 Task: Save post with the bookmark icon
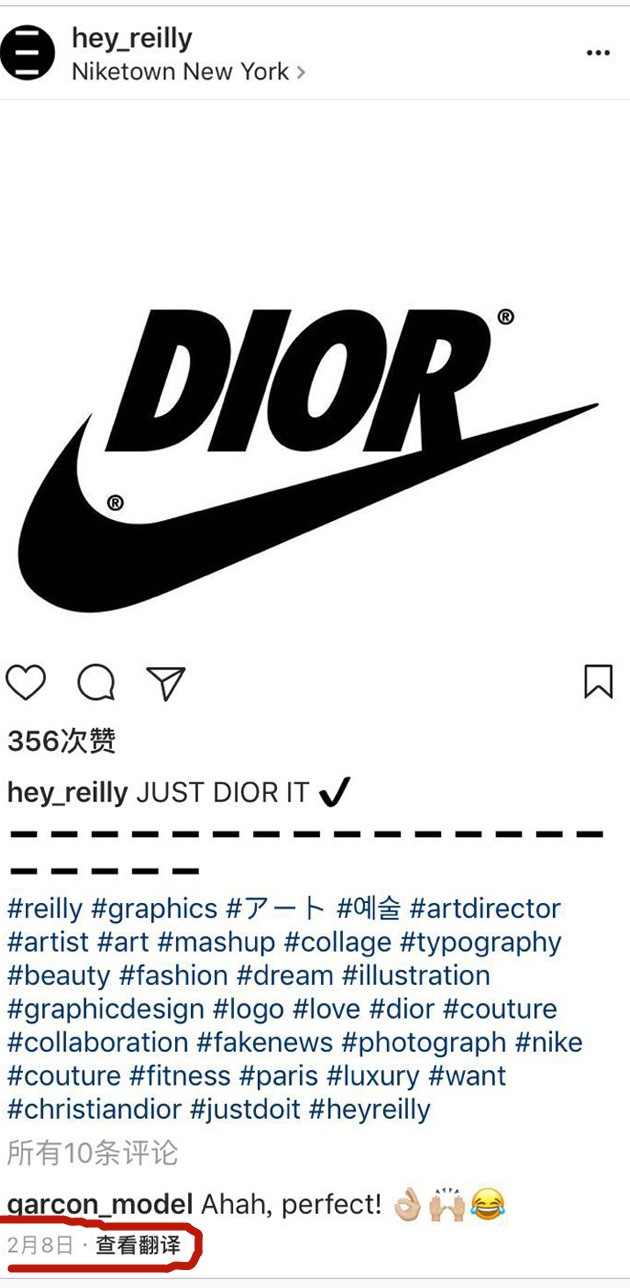598,682
